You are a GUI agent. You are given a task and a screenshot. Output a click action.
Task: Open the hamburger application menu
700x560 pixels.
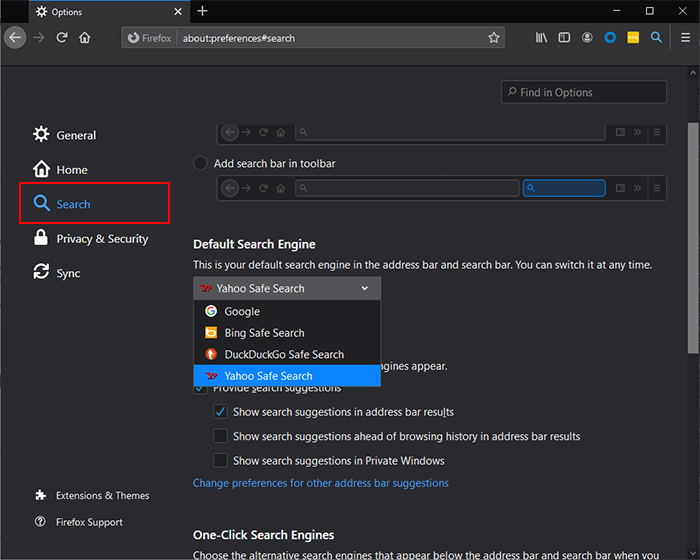click(685, 38)
